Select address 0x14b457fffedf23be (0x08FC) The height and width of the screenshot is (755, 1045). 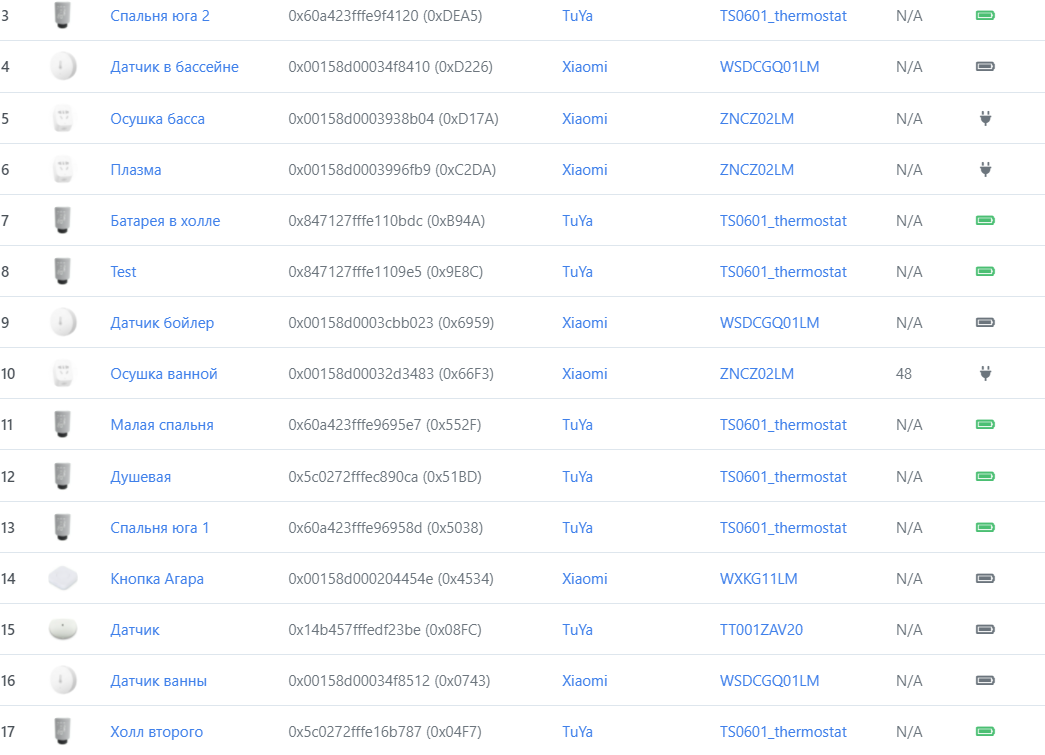(385, 630)
